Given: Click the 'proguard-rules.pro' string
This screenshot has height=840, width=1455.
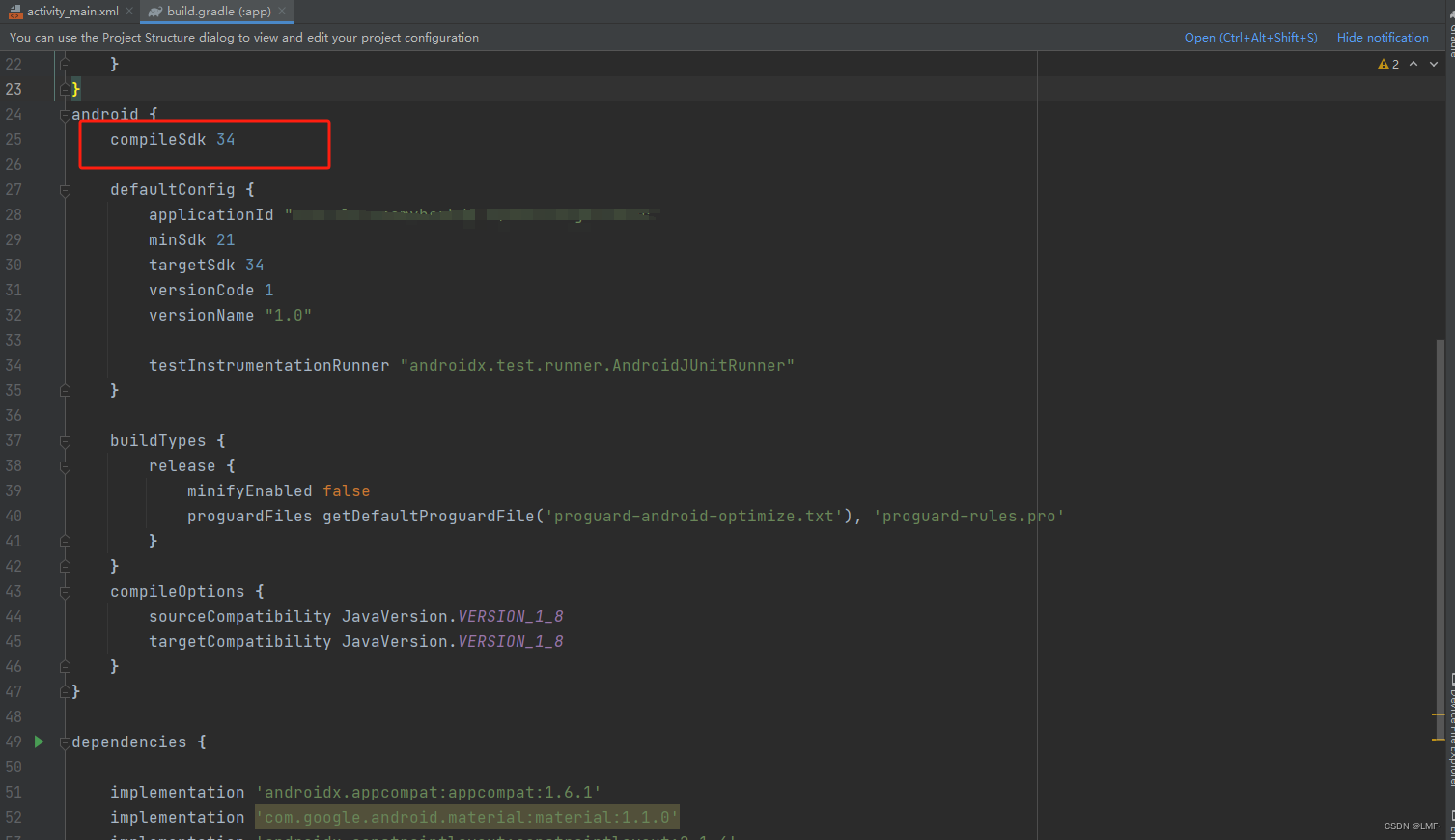Looking at the screenshot, I should click(968, 516).
